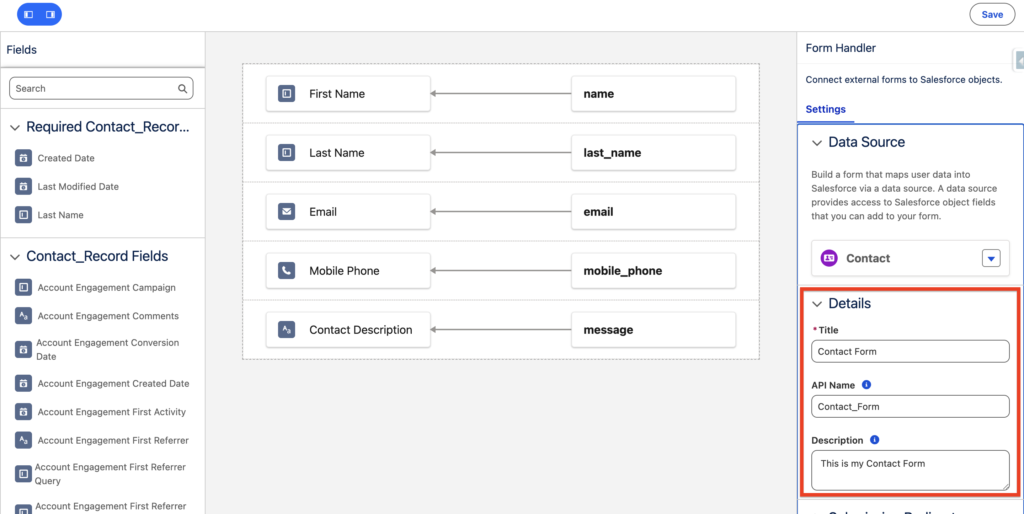Click the API Name info icon
Viewport: 1024px width, 514px height.
pos(866,384)
